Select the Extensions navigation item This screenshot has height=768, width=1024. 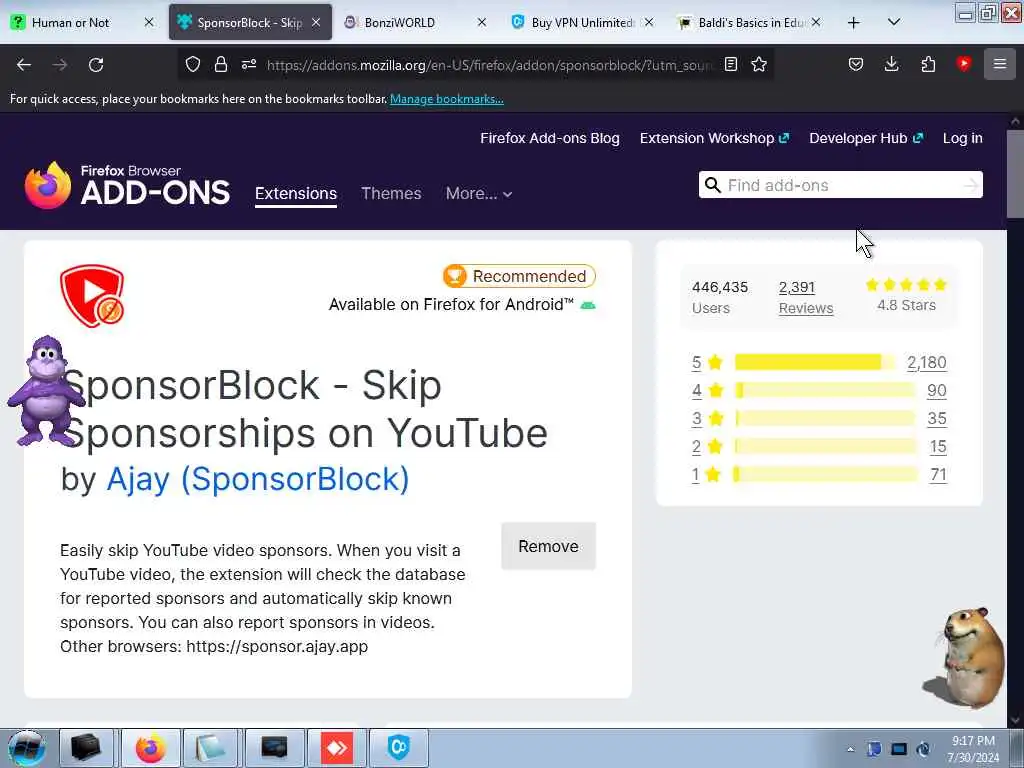[x=296, y=194]
